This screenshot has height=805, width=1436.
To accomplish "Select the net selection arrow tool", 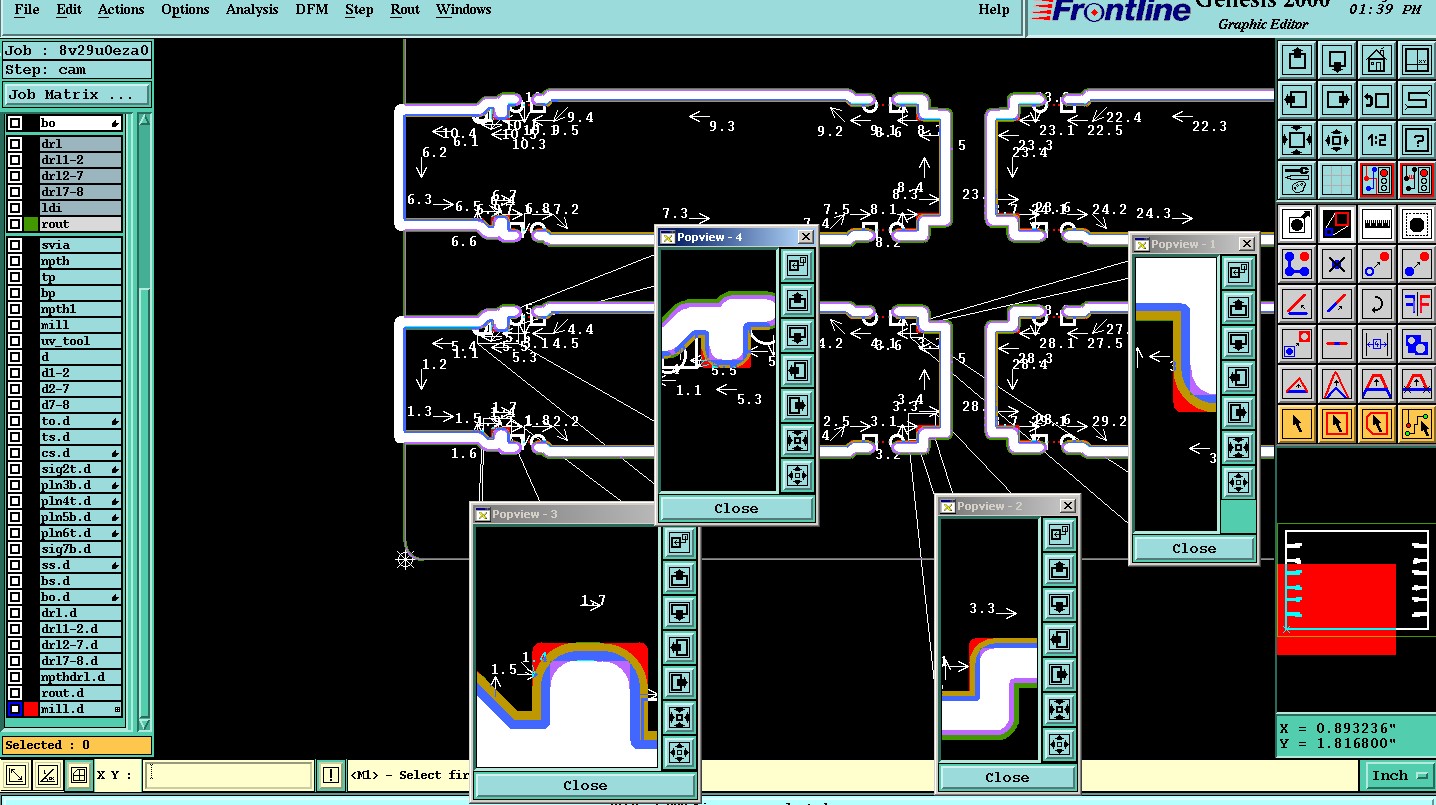I will [x=1416, y=423].
